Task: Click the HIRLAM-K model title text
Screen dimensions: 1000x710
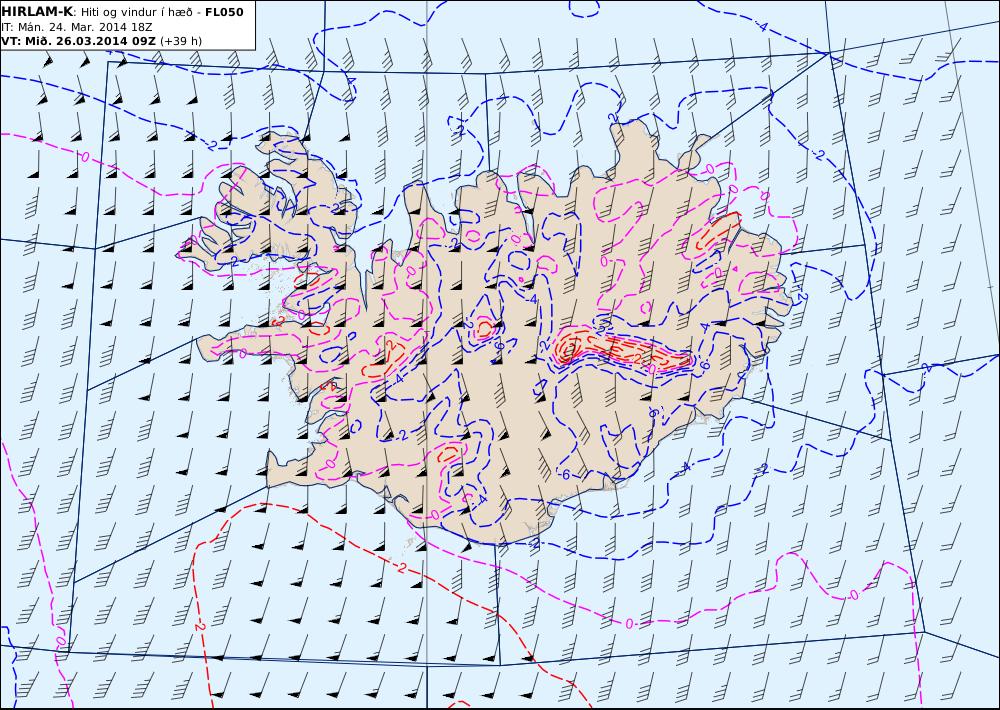Action: pos(38,12)
